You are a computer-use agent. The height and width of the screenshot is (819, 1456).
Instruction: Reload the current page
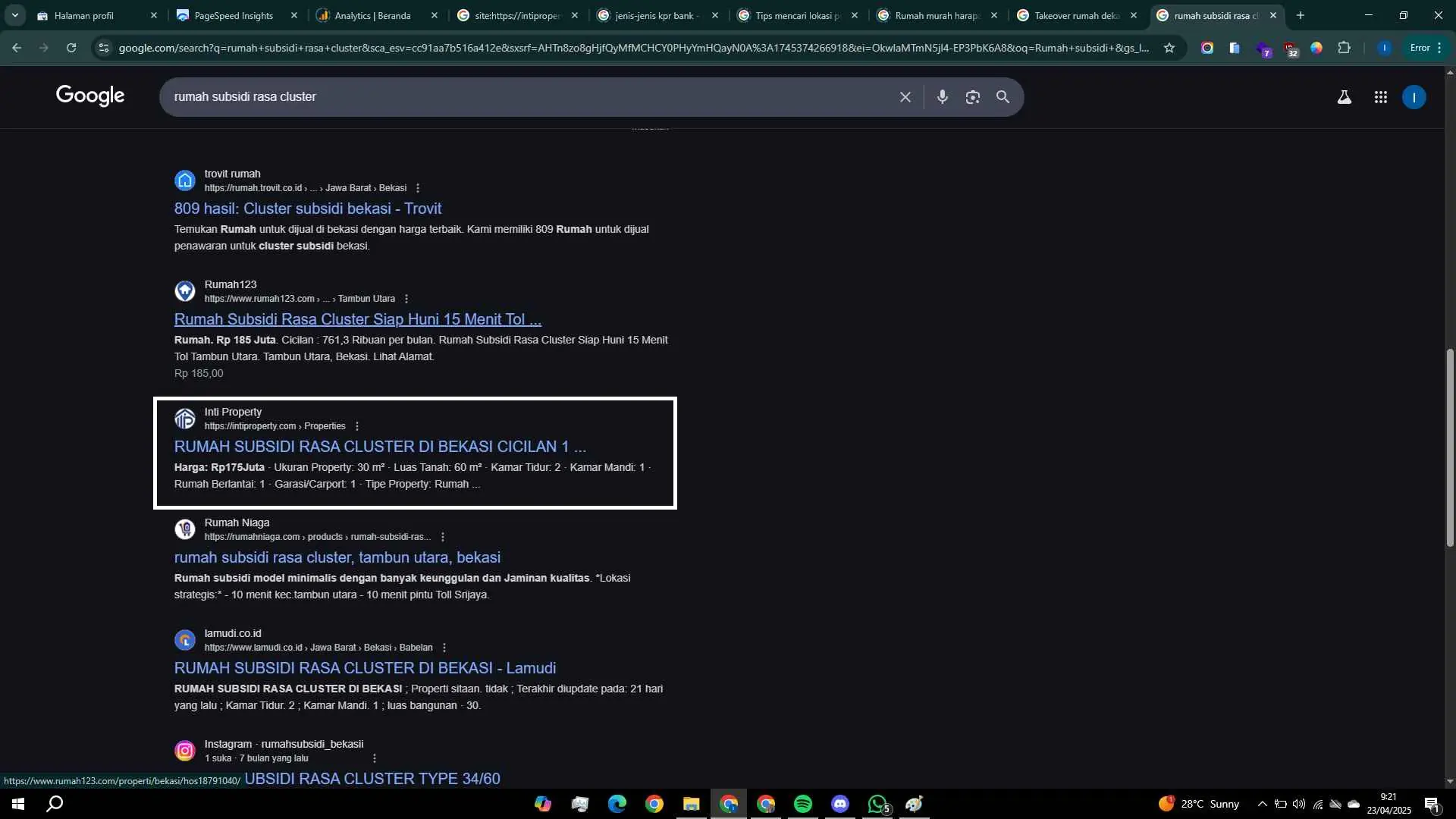[x=71, y=48]
